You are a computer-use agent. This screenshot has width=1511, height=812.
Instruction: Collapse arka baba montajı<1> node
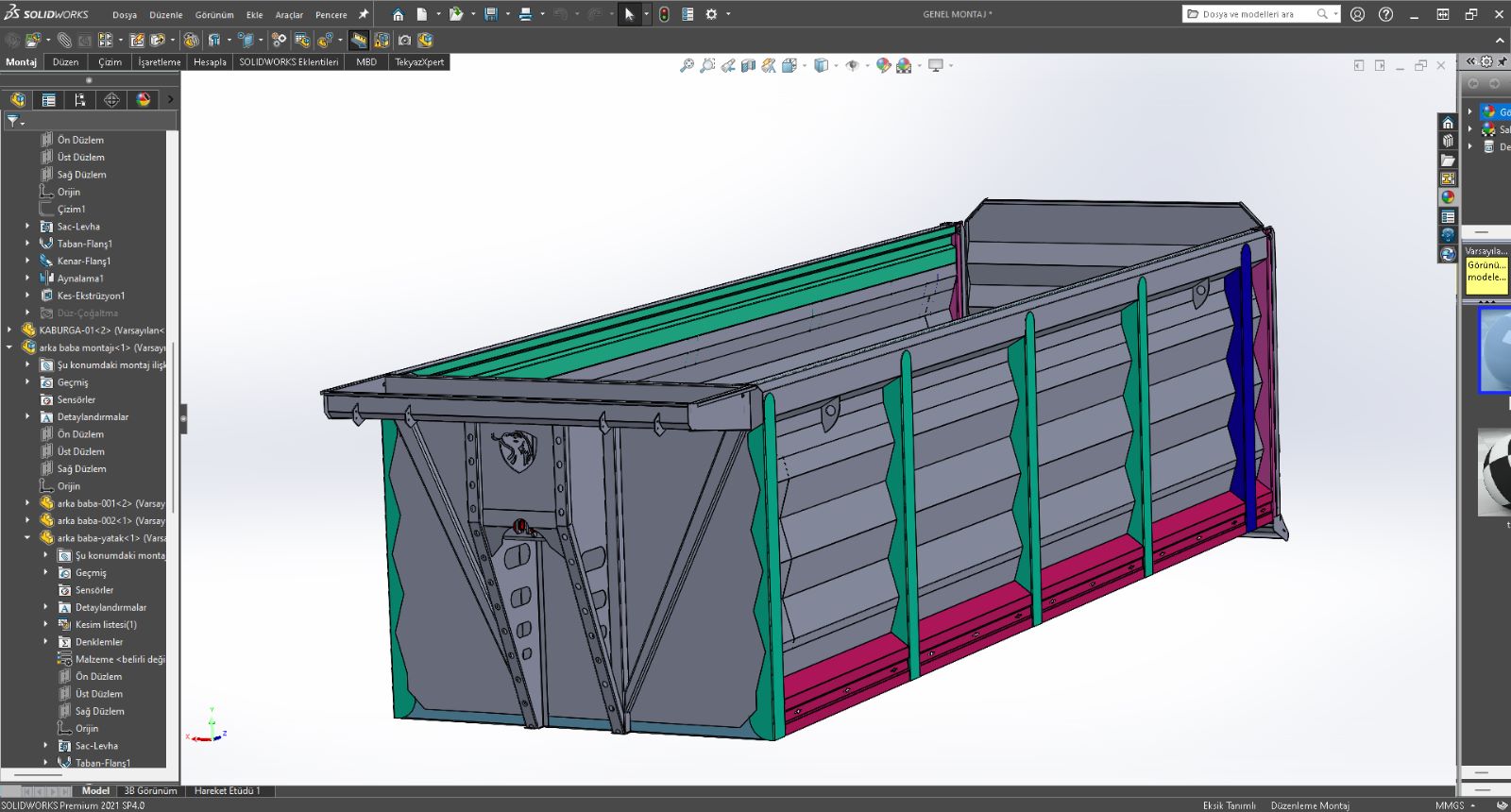[x=9, y=347]
